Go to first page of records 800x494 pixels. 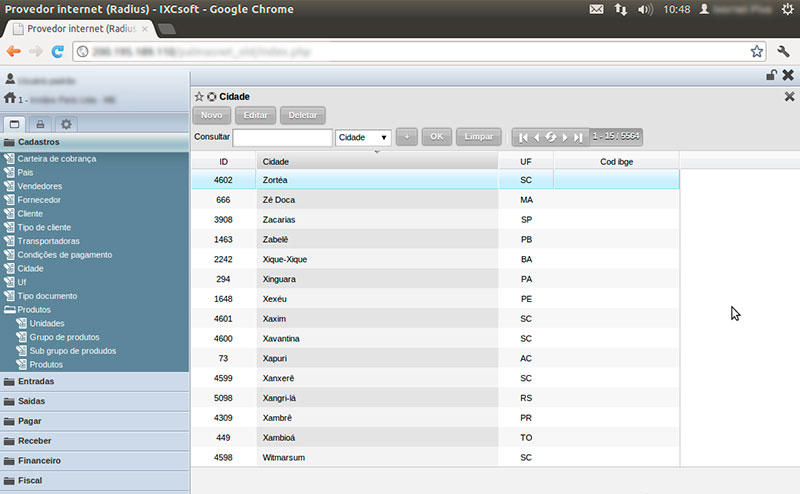click(523, 137)
